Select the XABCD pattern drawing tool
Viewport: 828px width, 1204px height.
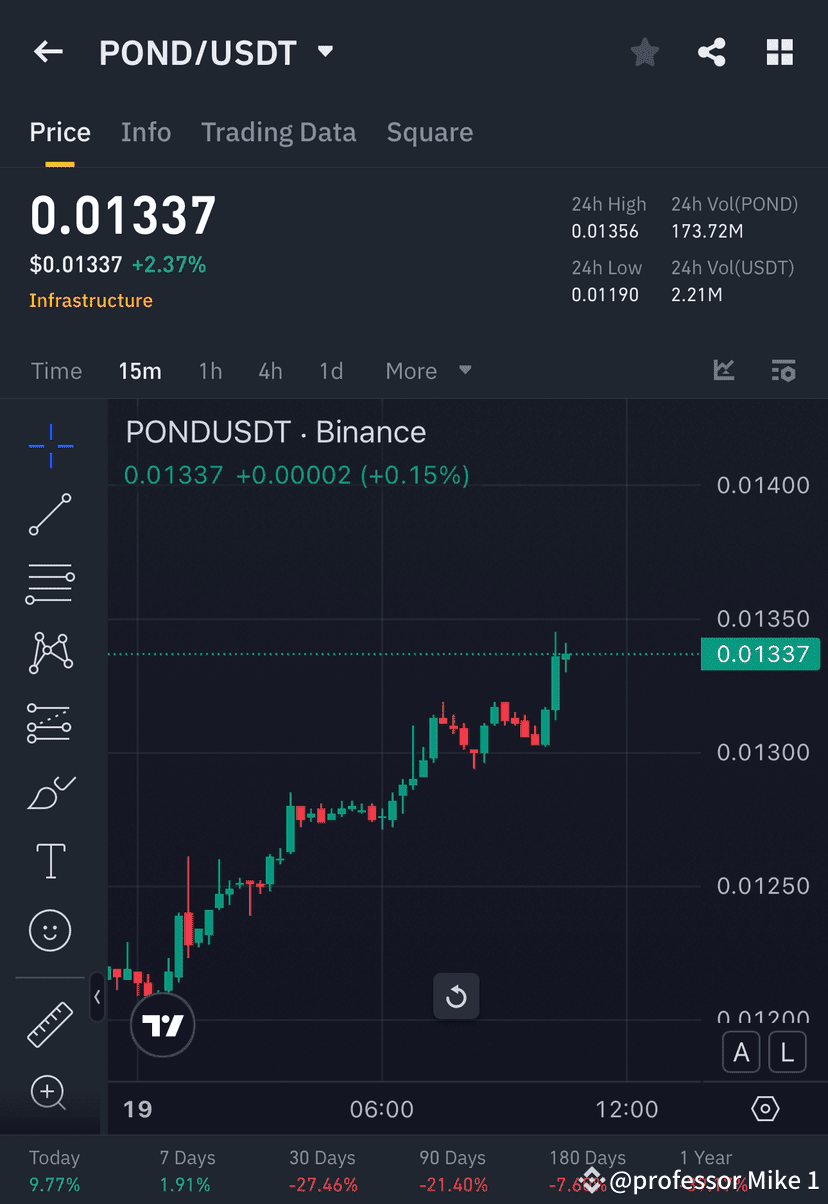click(49, 652)
